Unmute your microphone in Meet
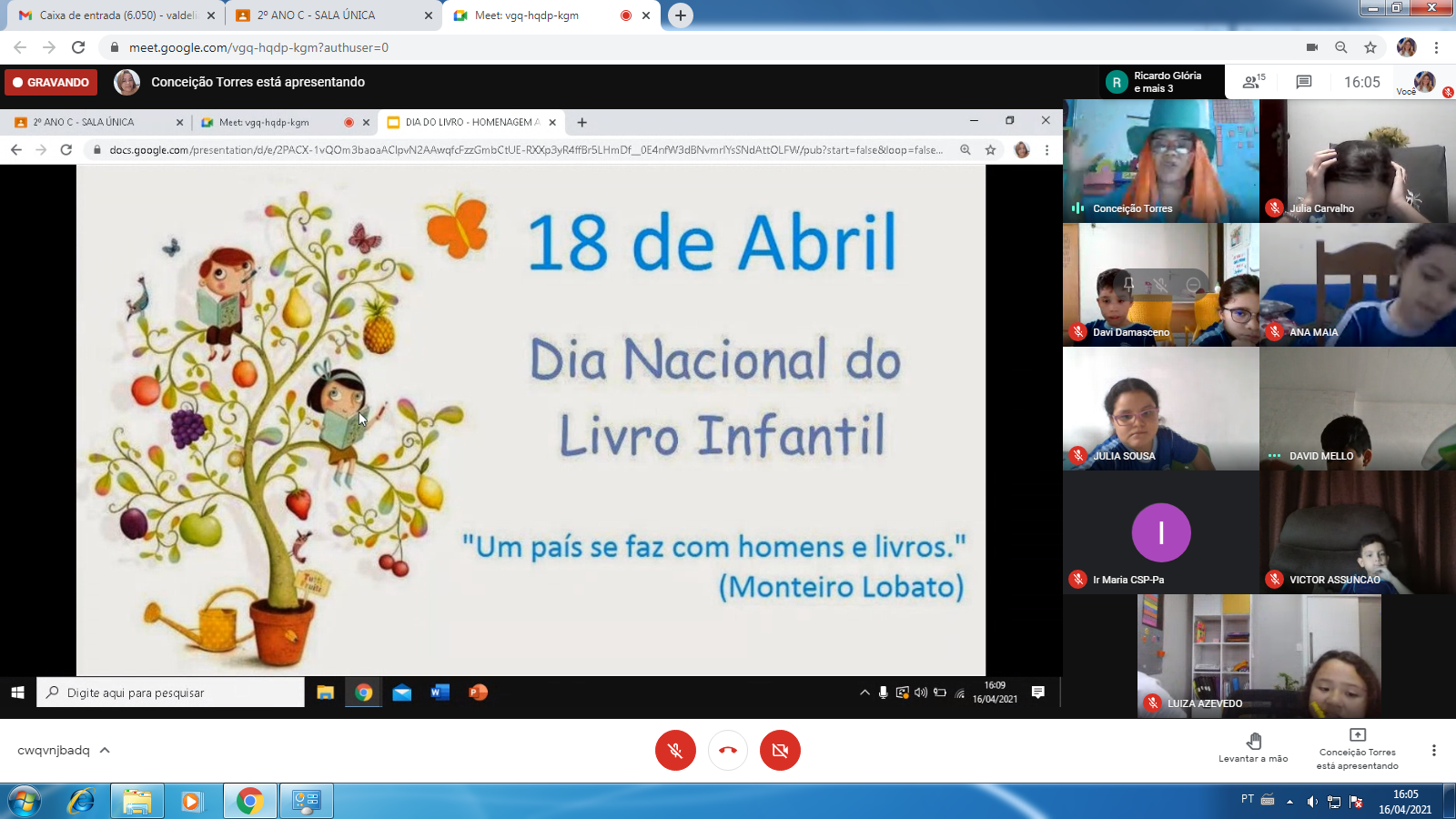Viewport: 1456px width, 819px height. (675, 751)
